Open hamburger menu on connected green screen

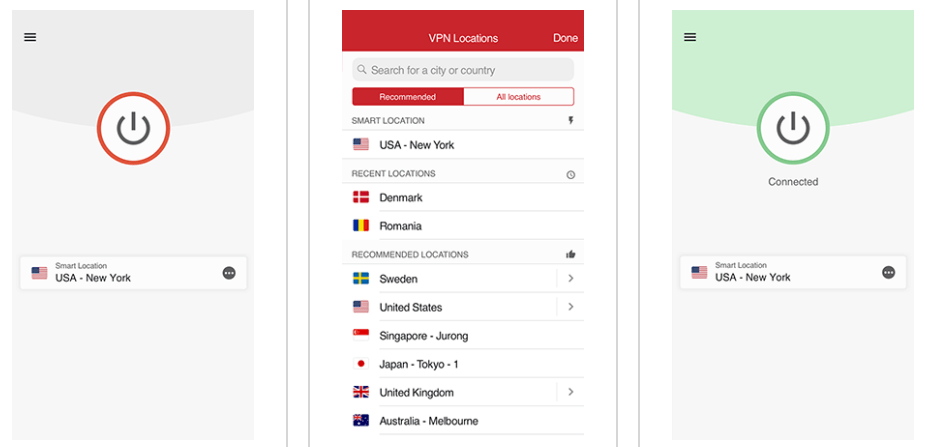(x=690, y=37)
